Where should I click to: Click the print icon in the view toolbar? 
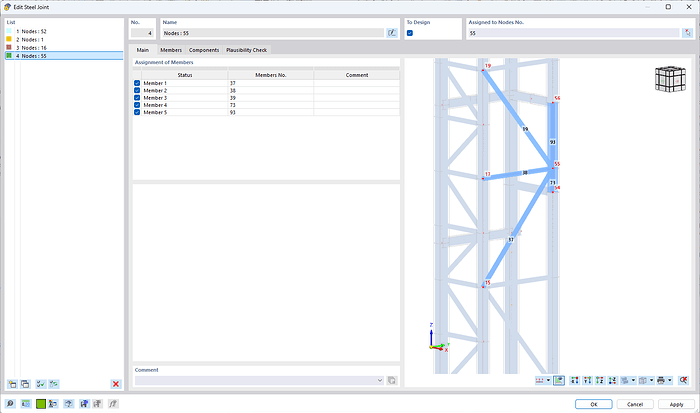(x=661, y=380)
